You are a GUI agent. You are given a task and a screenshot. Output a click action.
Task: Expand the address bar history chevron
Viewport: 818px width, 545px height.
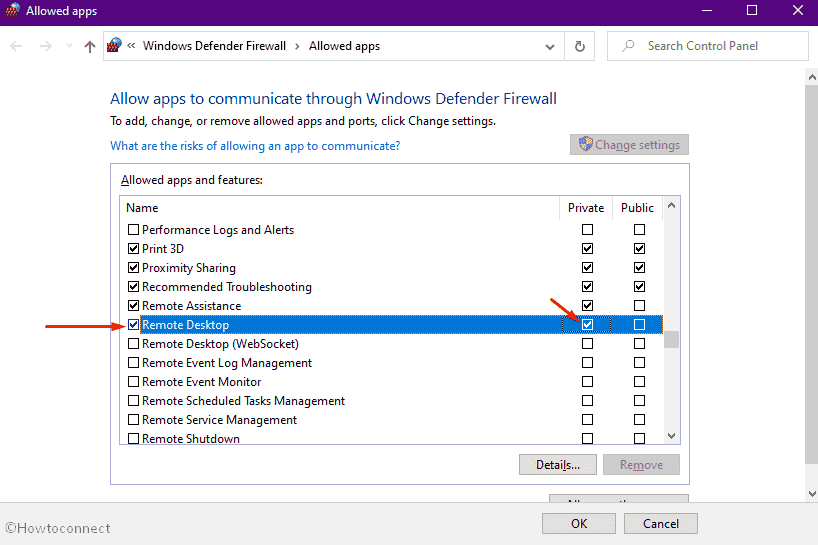[550, 47]
